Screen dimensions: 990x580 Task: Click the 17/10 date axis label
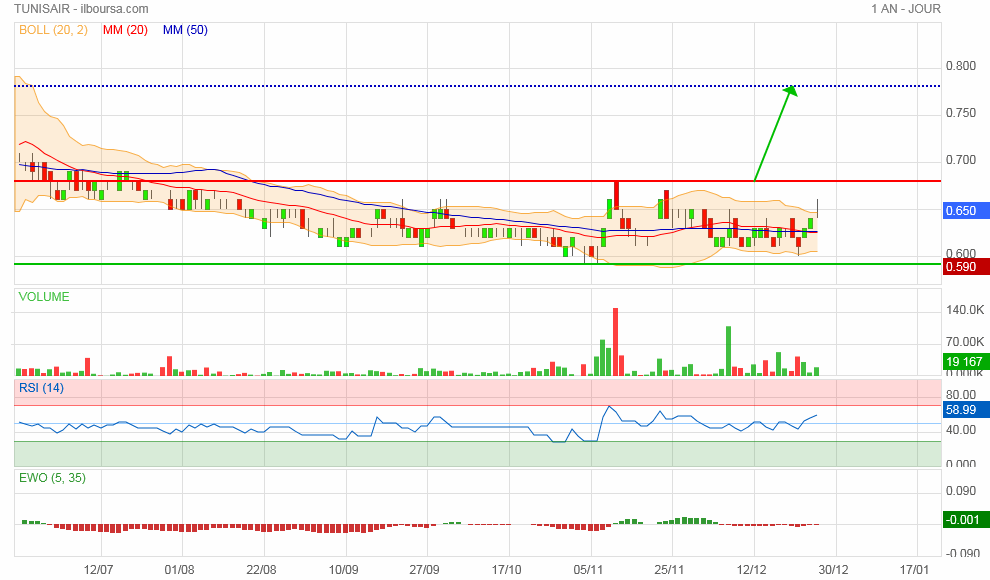(506, 569)
